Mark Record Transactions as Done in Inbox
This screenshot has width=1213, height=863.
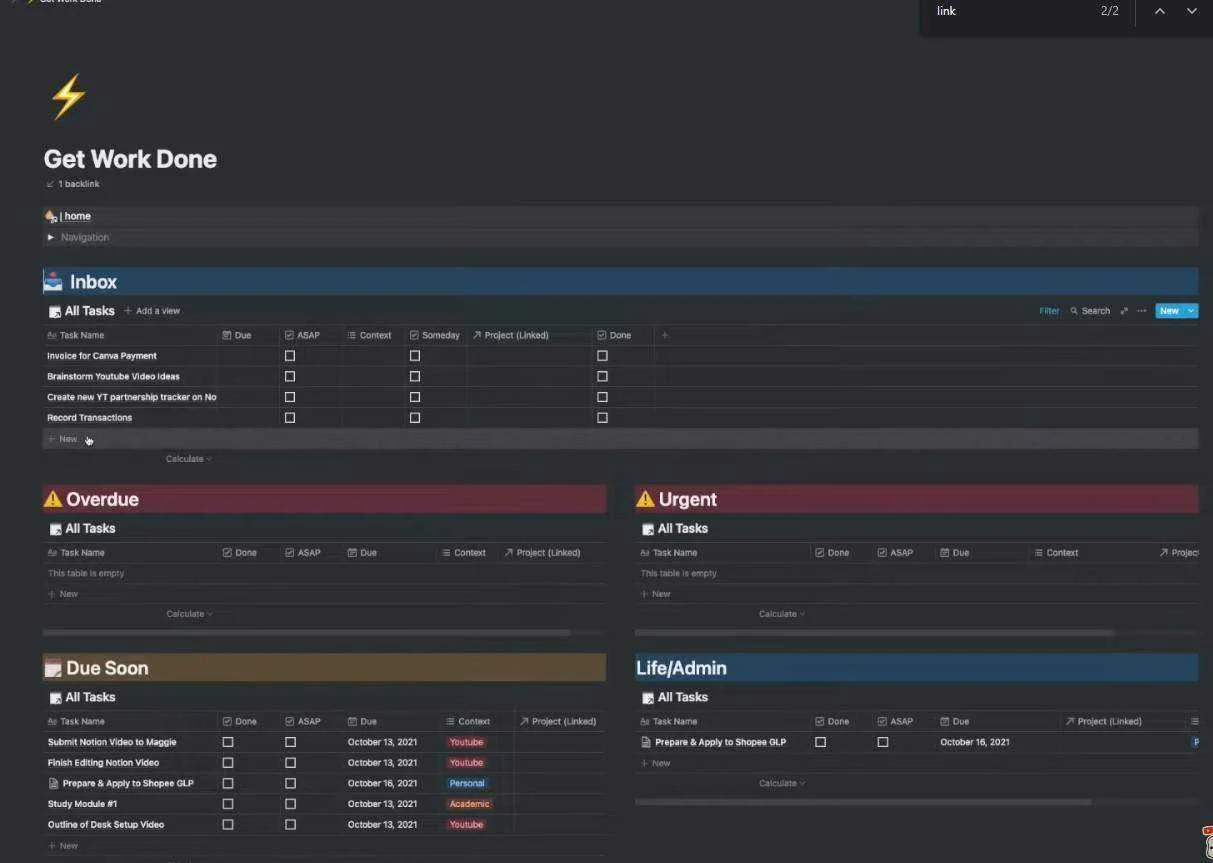pos(602,418)
